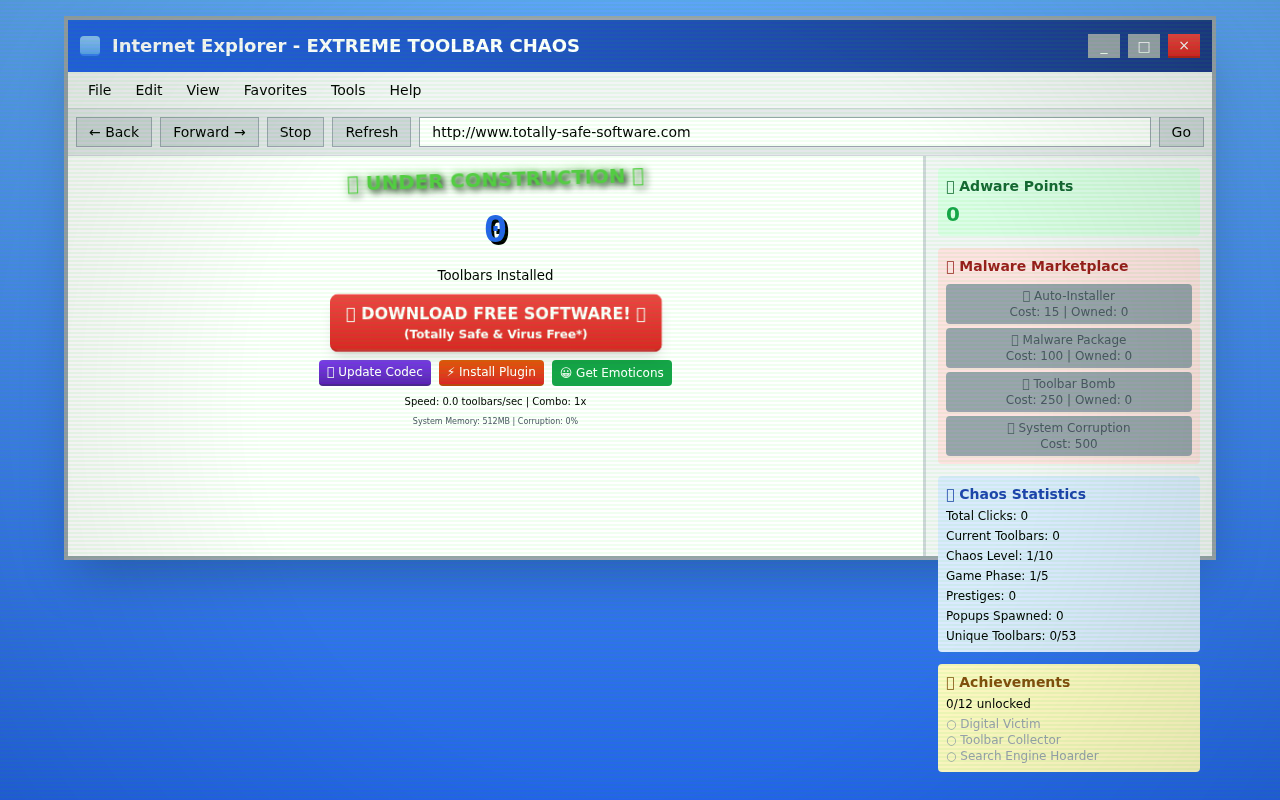Select the Search Engine Hoarder achievement circle
1280x800 pixels.
pyautogui.click(x=950, y=756)
